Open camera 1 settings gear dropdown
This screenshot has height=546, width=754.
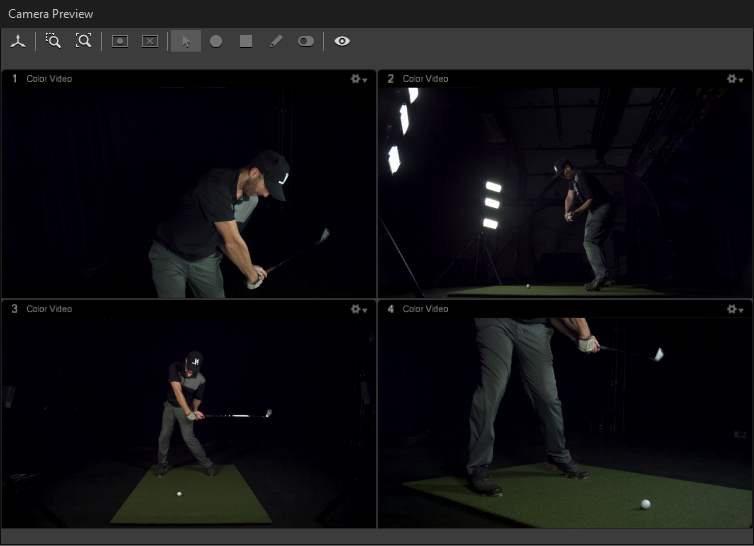pos(358,79)
